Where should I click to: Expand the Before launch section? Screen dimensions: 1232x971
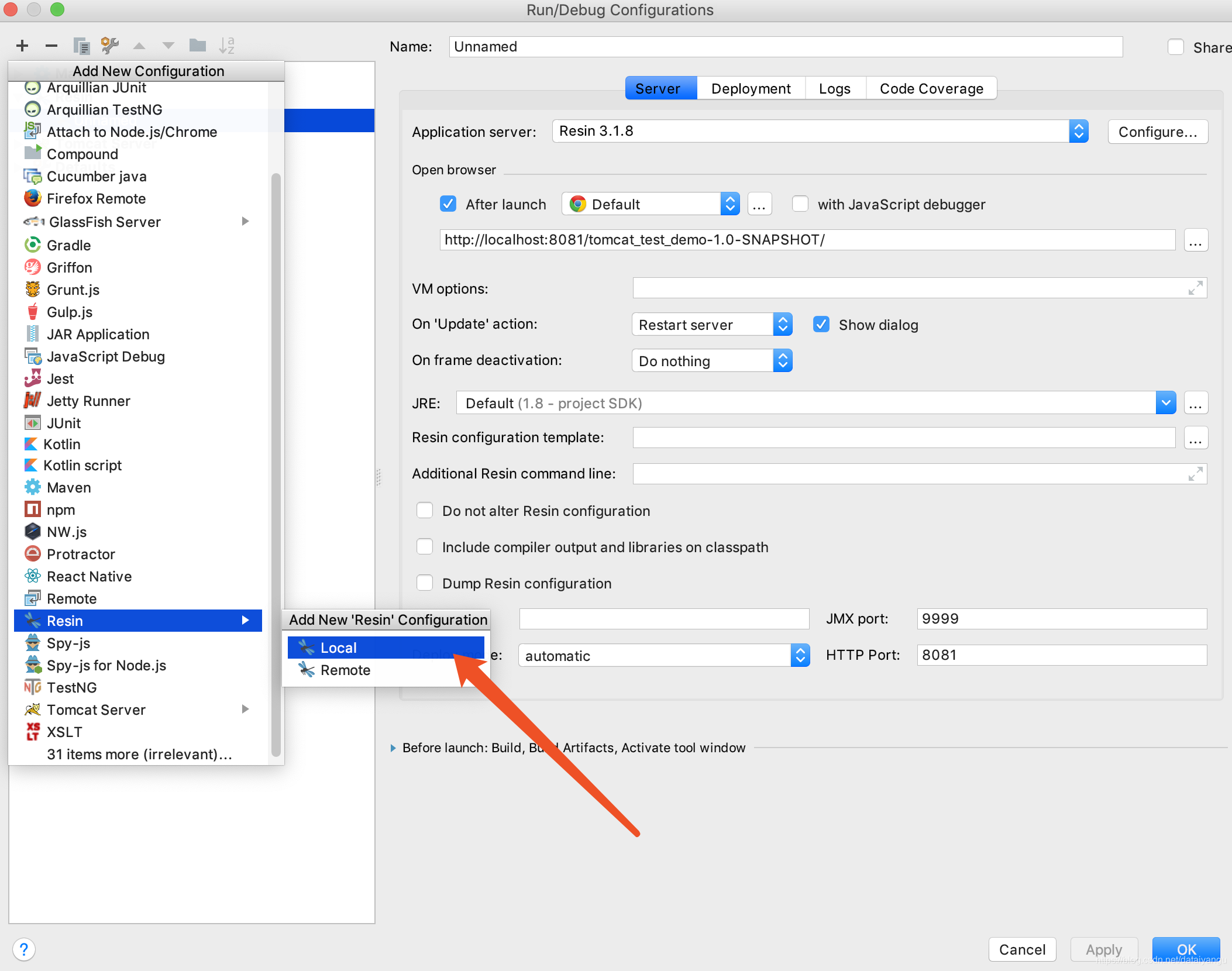393,748
